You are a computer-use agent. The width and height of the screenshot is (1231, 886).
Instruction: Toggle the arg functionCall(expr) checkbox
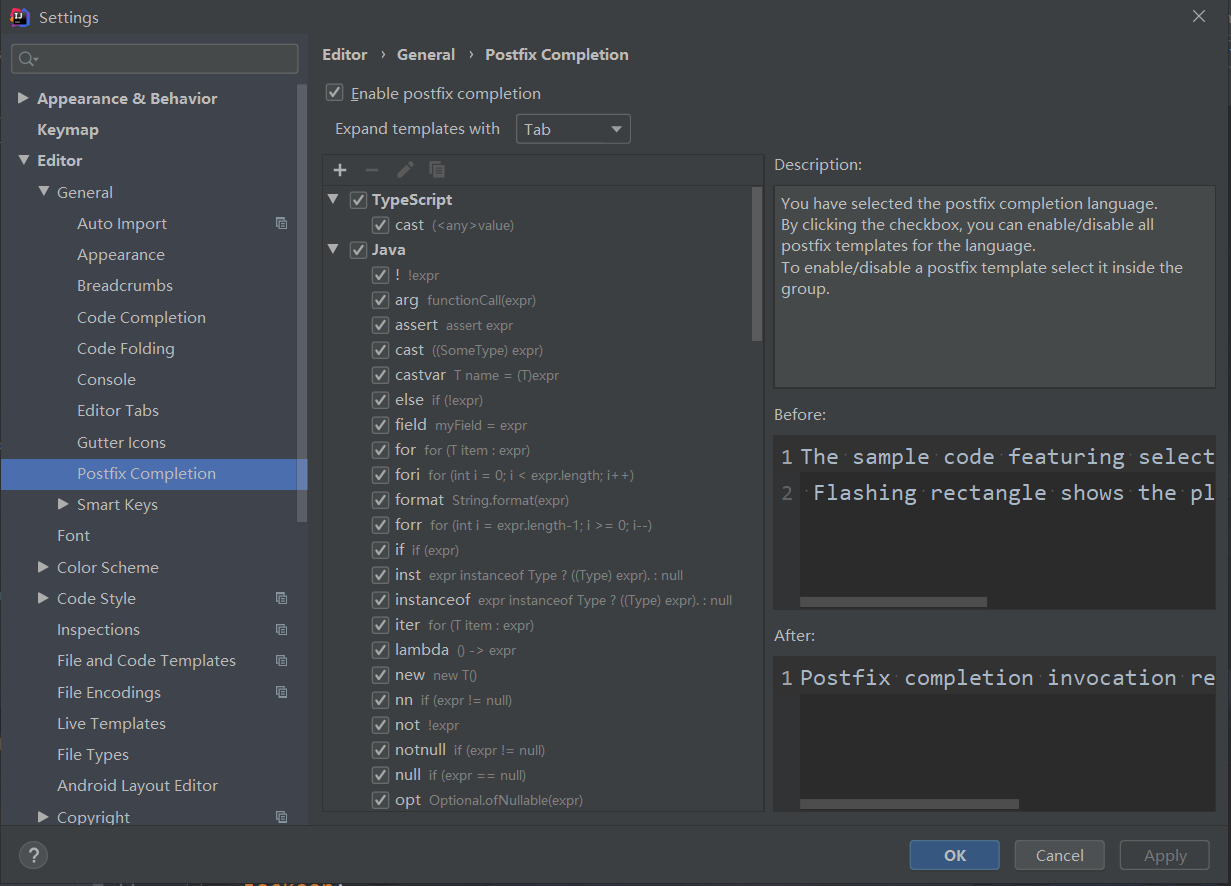[x=380, y=300]
